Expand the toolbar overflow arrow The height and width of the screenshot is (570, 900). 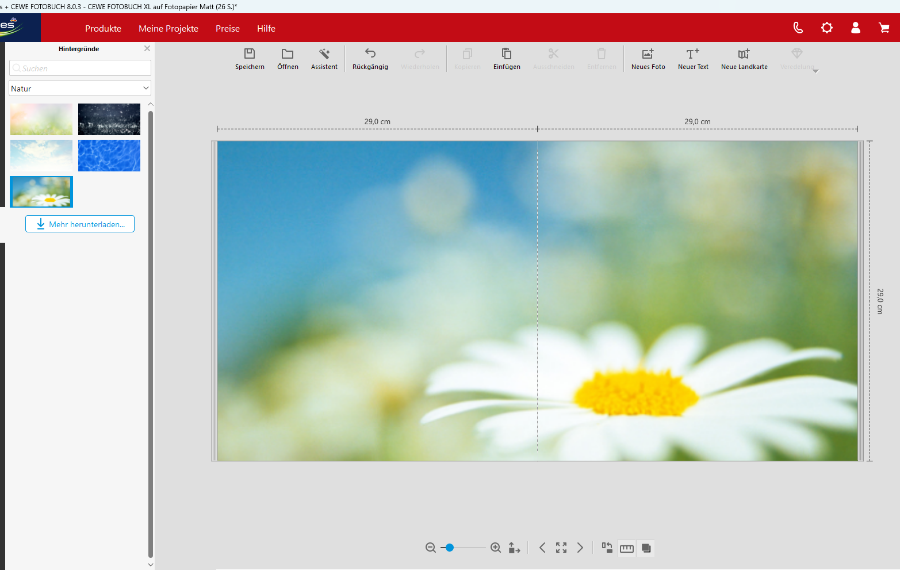[x=815, y=71]
